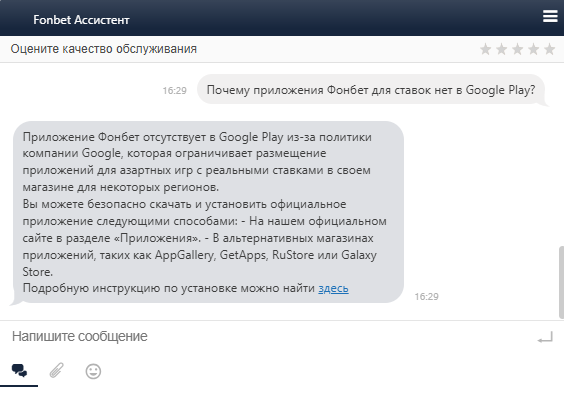Send message with the enter arrow icon
The width and height of the screenshot is (564, 393).
tap(545, 338)
